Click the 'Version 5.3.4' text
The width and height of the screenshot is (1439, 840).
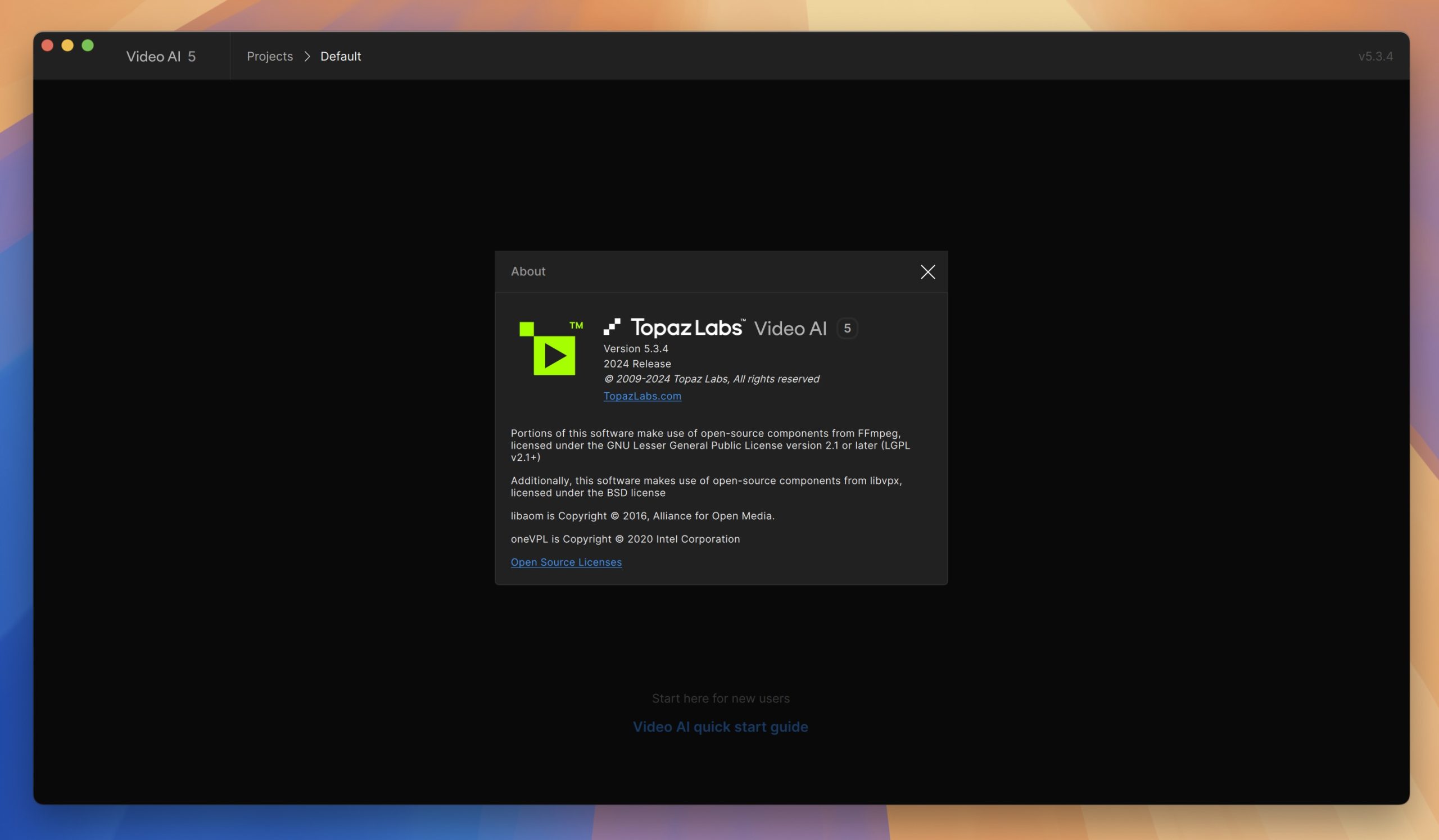coord(636,348)
